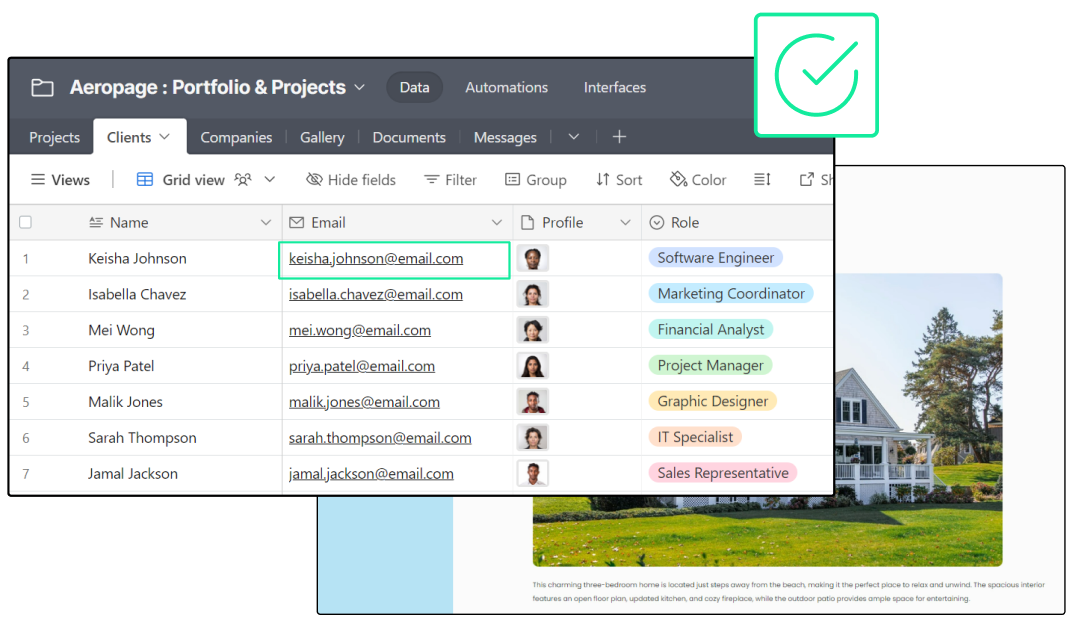Open the Aeropage base title dropdown chevron

pyautogui.click(x=359, y=88)
